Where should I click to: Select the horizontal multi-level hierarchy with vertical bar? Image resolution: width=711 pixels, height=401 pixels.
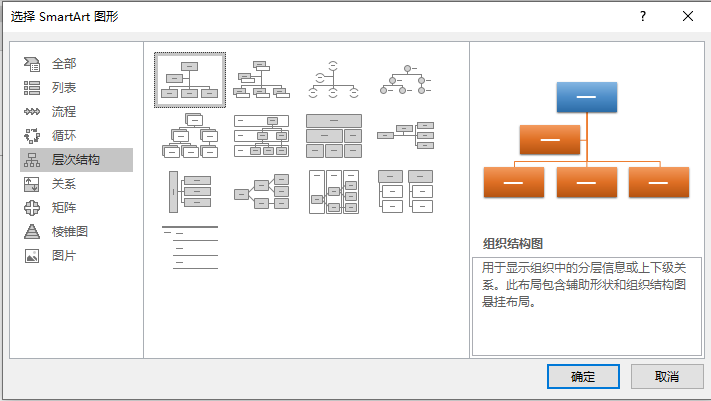point(190,192)
